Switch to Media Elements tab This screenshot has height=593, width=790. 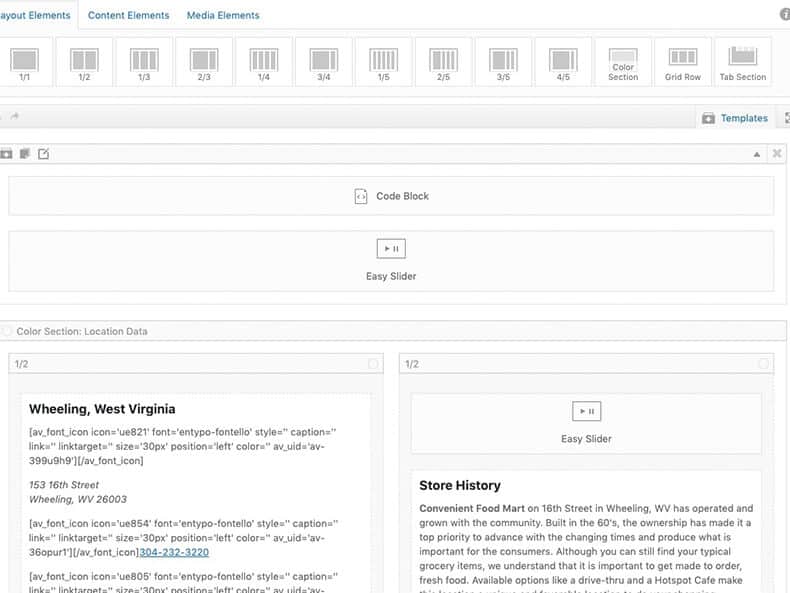[x=223, y=15]
